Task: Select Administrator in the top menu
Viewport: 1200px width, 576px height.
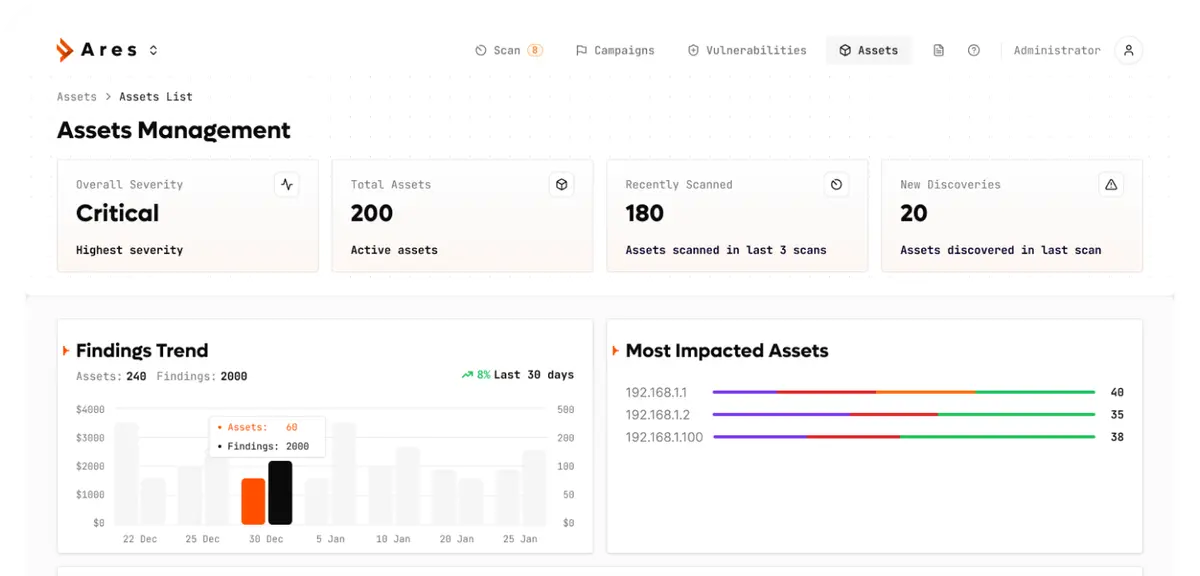Action: (x=1057, y=50)
